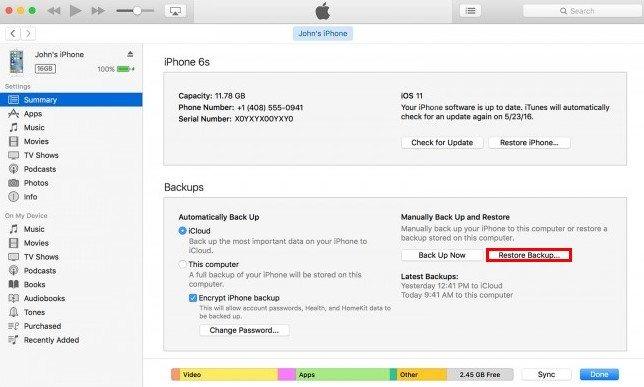Eject John's iPhone with eject icon
The image size is (644, 387).
tap(130, 54)
